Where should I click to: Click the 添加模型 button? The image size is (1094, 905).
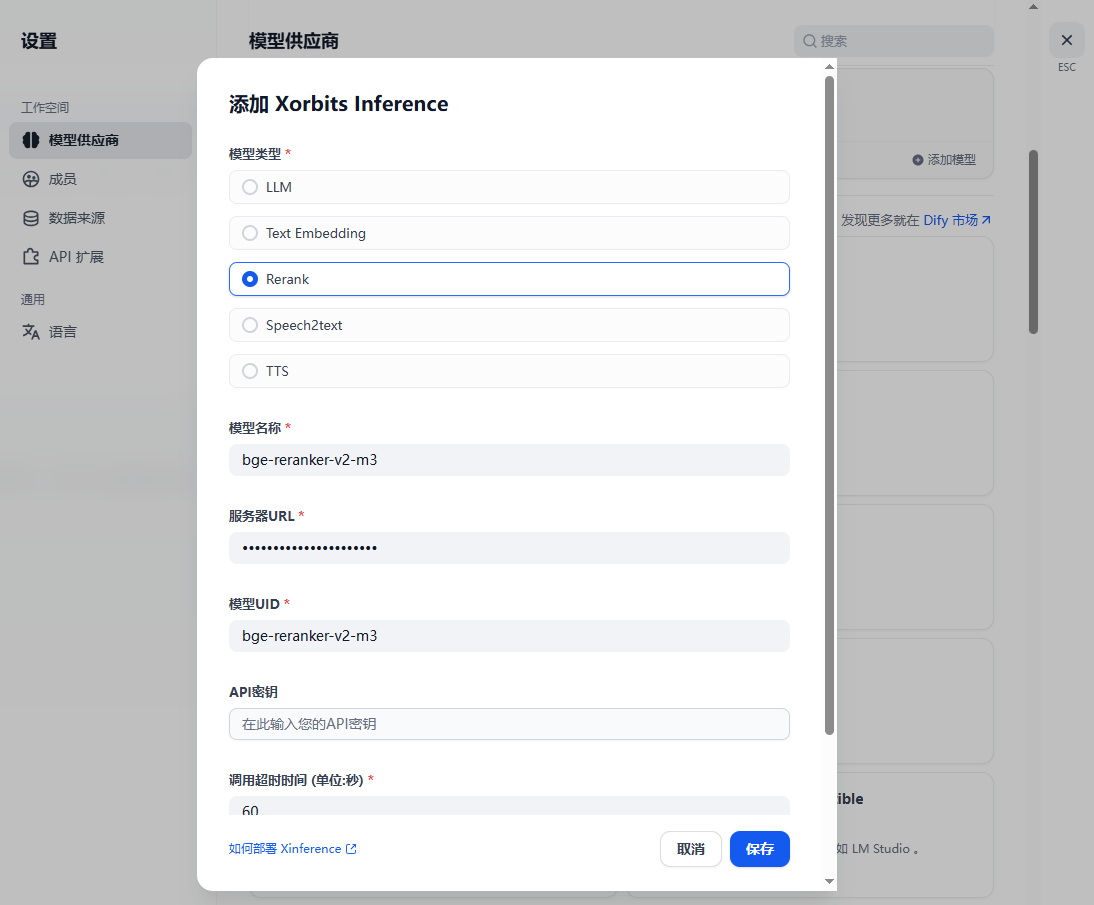pyautogui.click(x=944, y=160)
